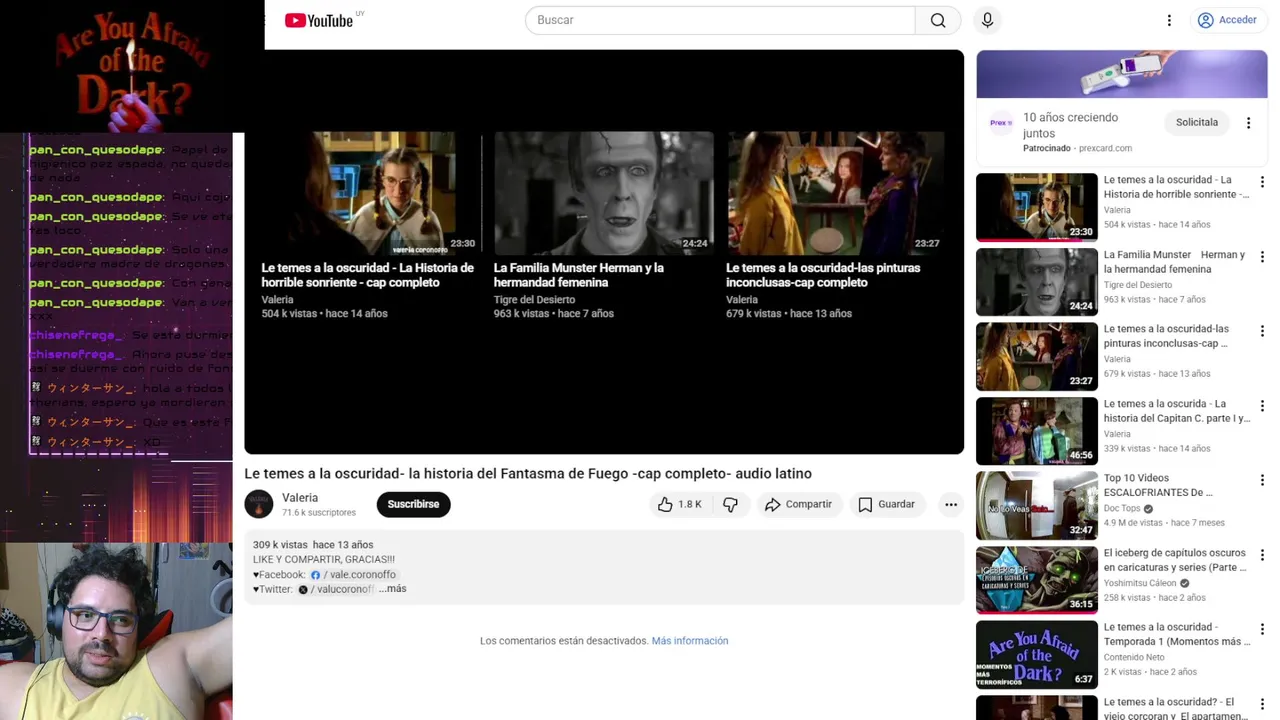Open menu for El viejo corcoran video
Screen dimensions: 1280x720
coord(1262,704)
